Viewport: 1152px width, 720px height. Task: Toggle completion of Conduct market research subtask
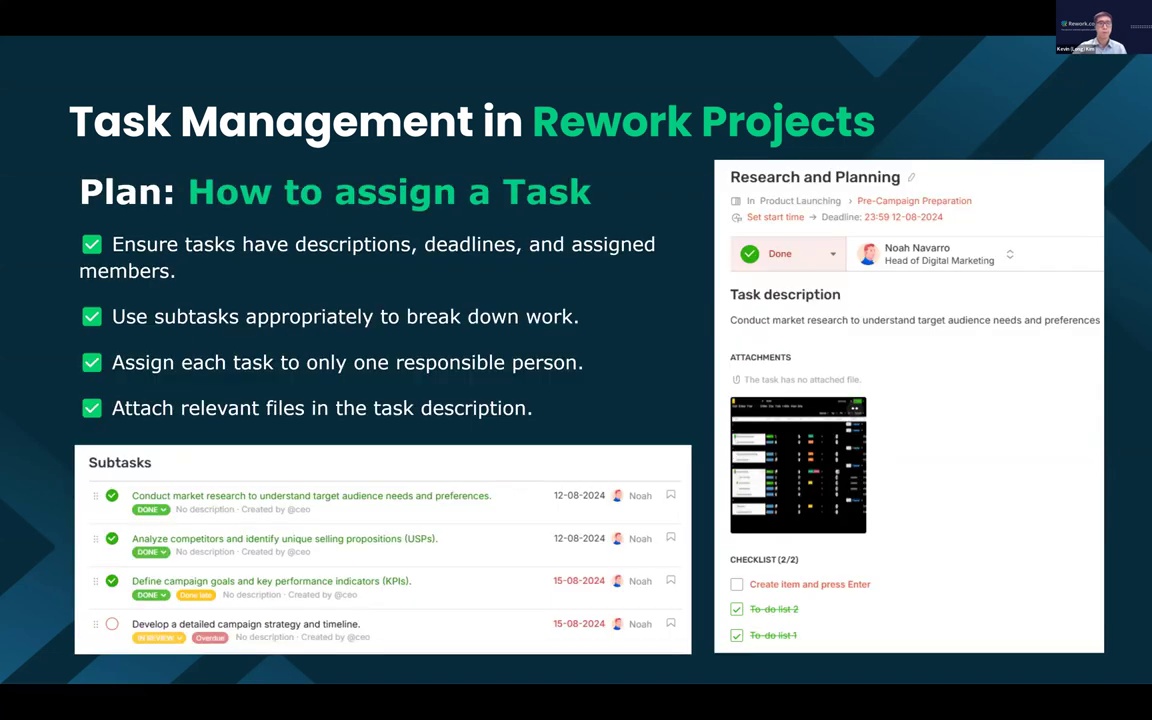tap(112, 495)
